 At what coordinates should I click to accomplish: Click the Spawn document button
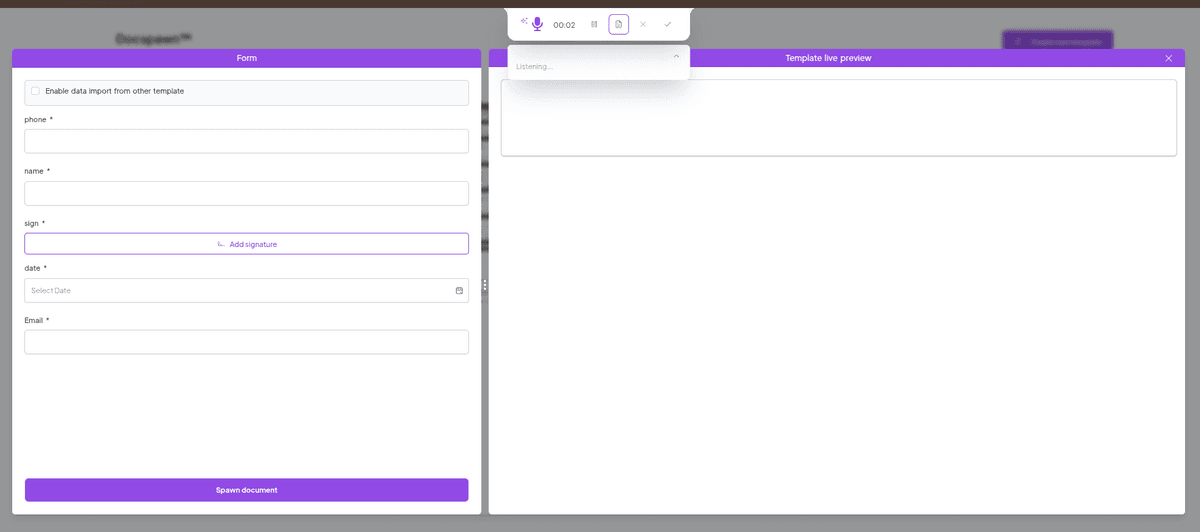tap(246, 490)
